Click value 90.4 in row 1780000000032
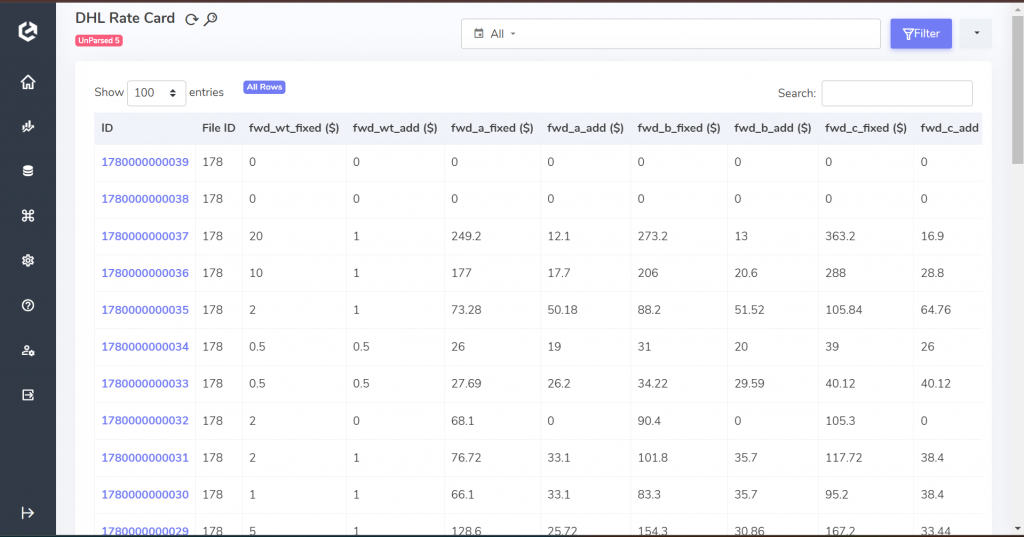Screen dimensions: 1024x537 point(649,421)
